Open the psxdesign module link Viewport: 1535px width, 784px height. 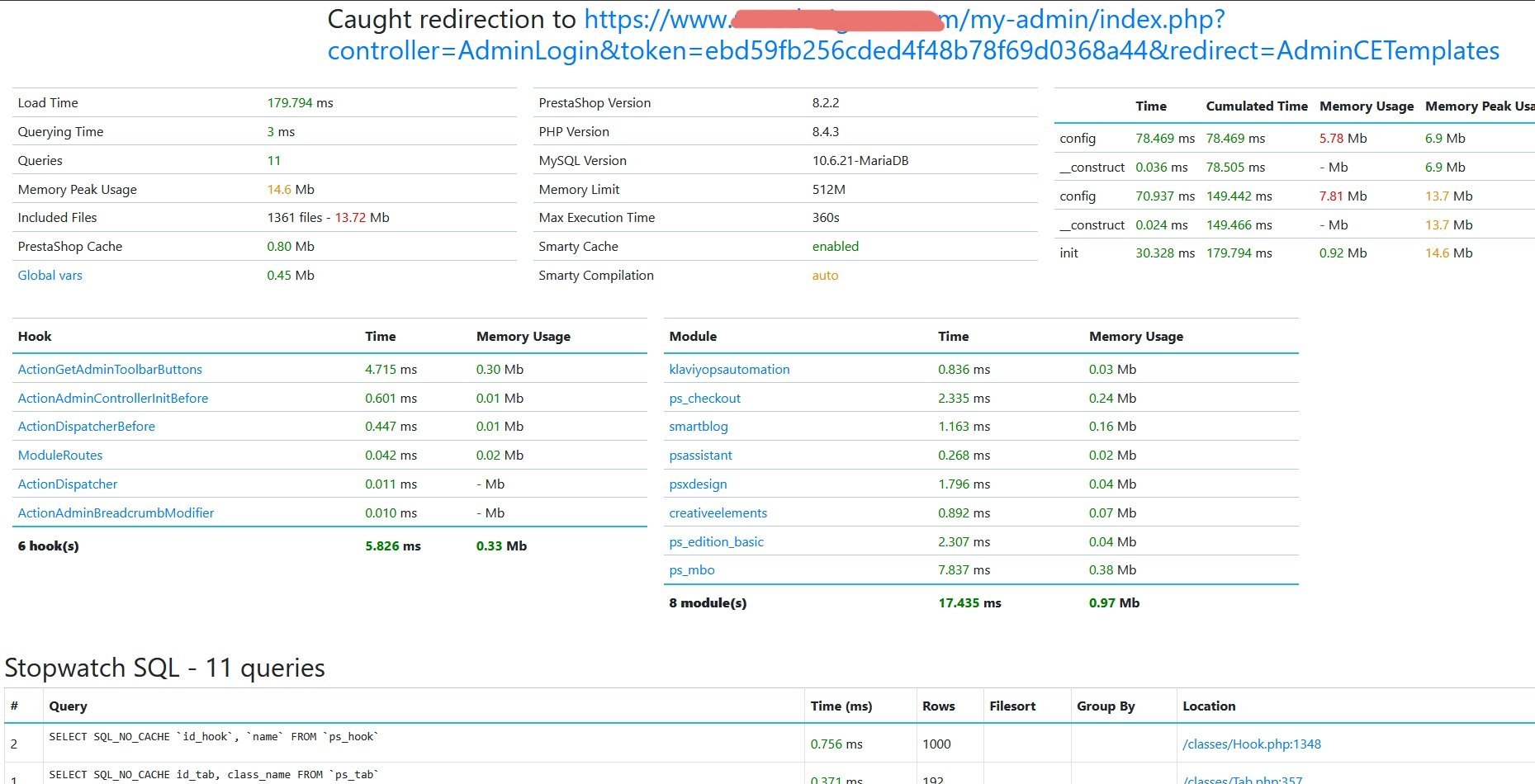click(698, 484)
